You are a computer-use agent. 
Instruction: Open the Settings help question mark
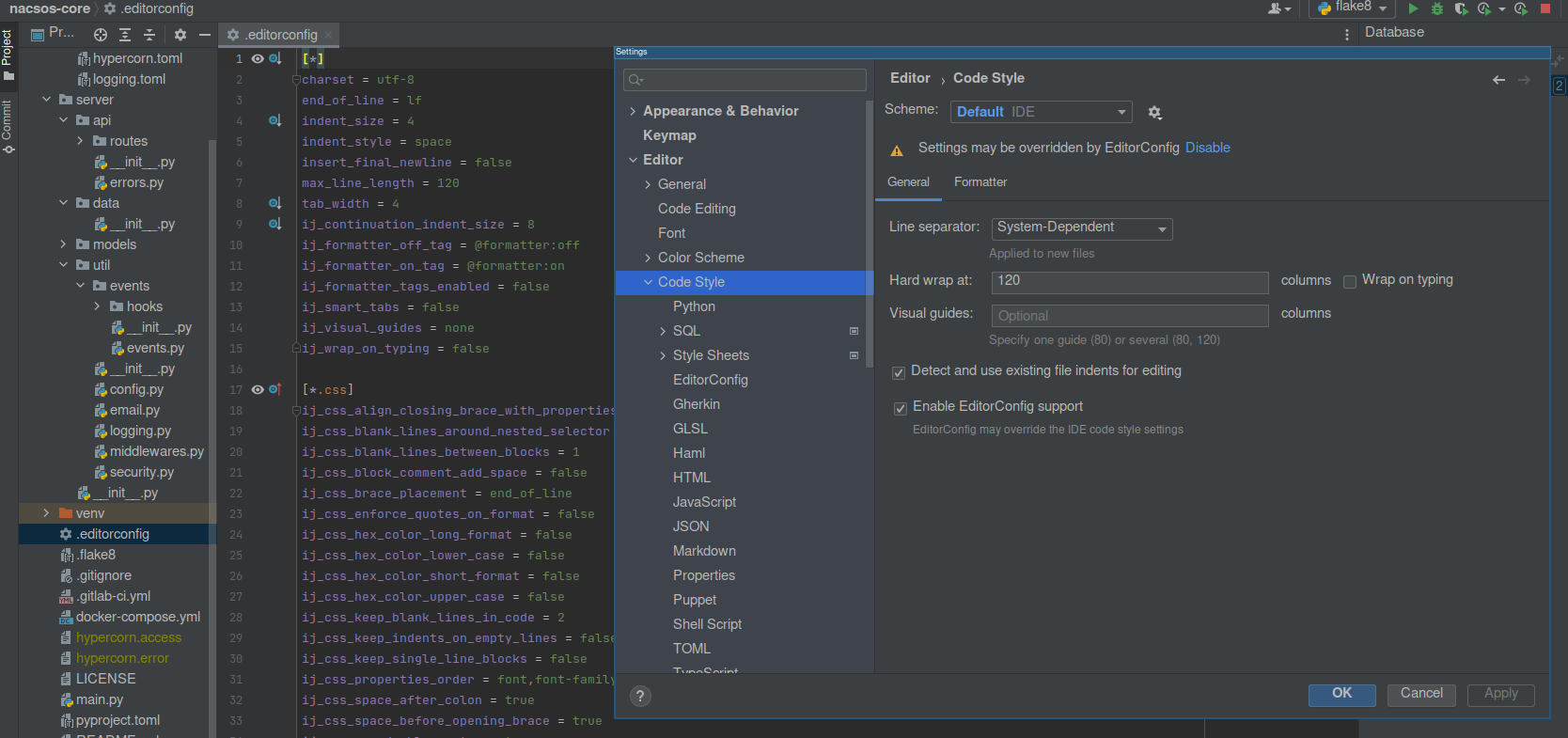click(x=640, y=696)
